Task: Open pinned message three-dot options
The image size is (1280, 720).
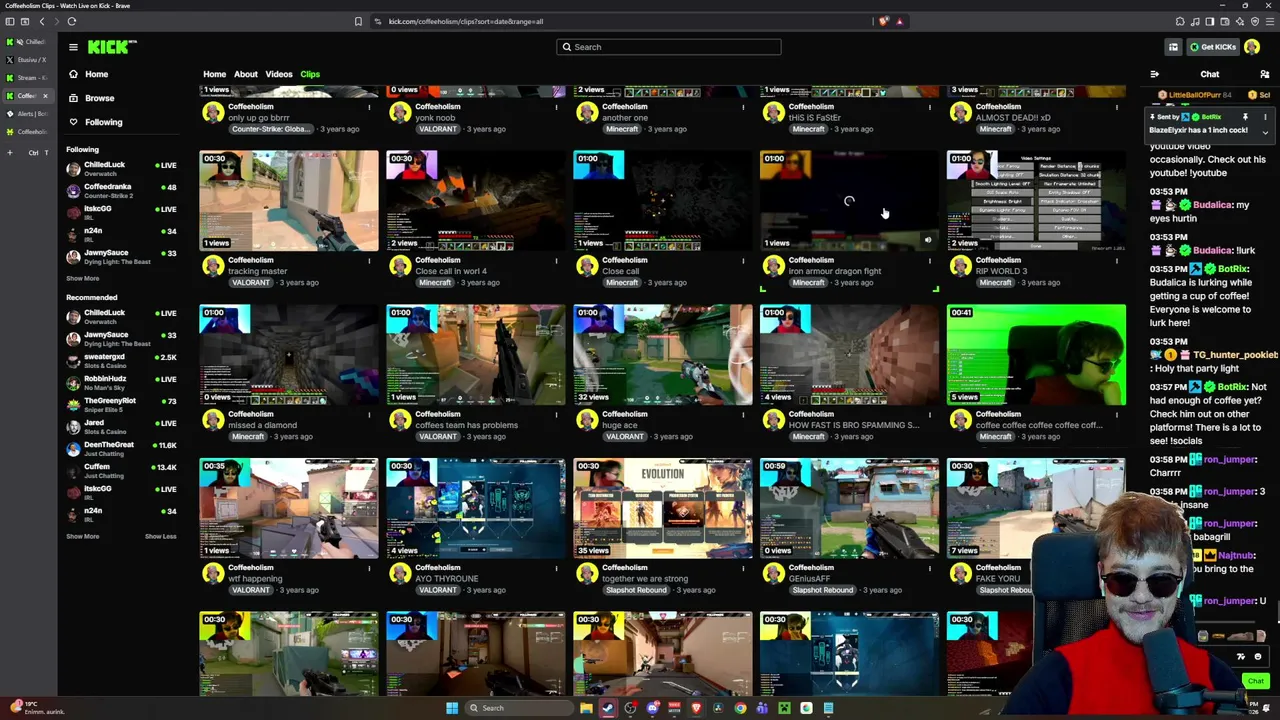Action: coord(1265,117)
